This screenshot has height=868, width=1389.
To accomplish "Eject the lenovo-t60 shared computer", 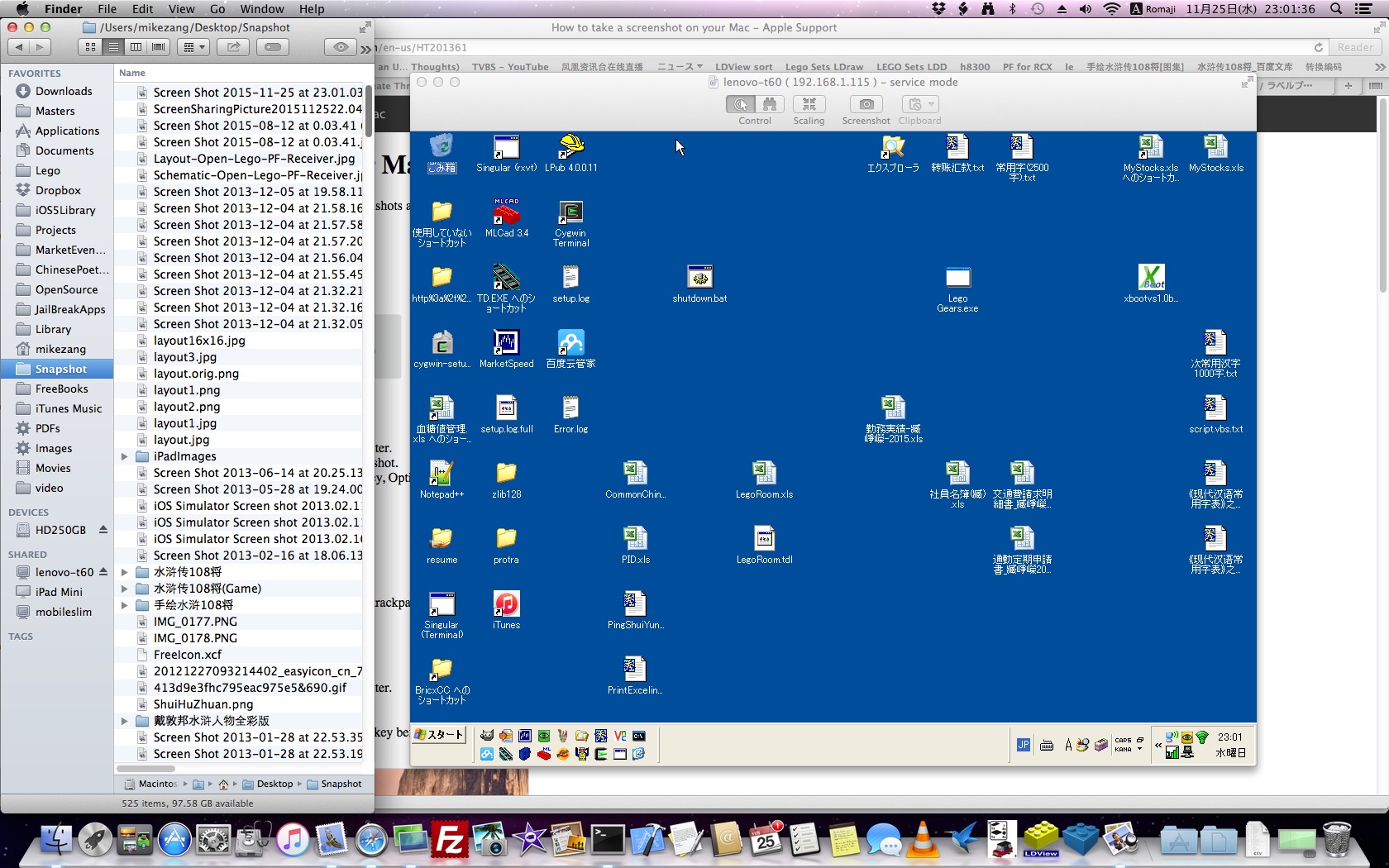I will point(103,571).
